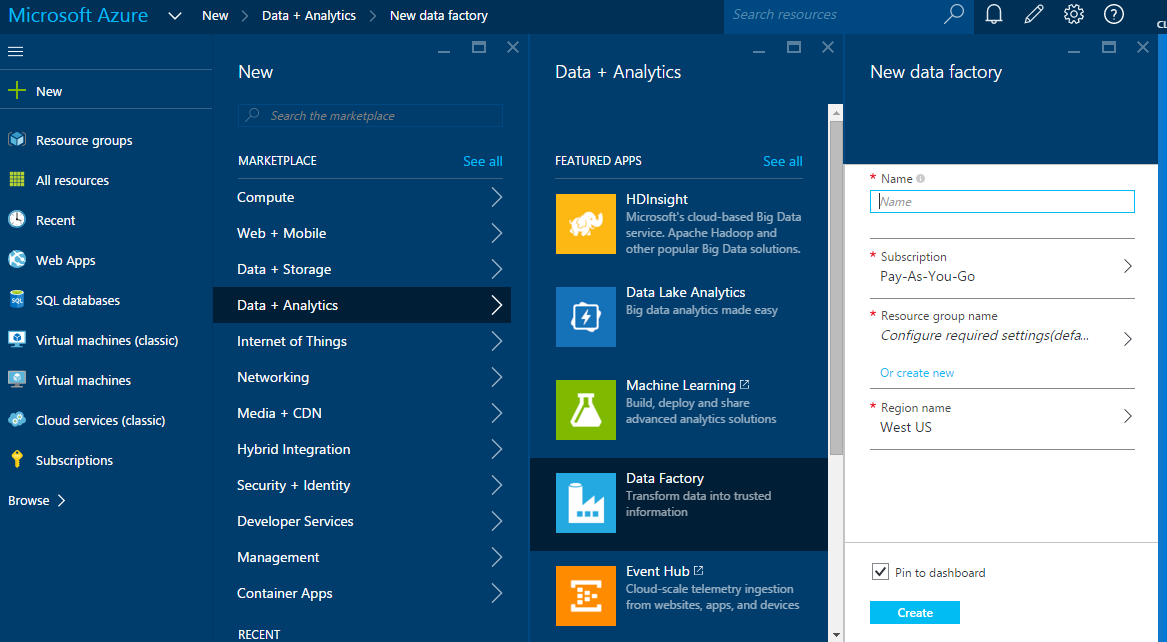Toggle the hamburger menu icon
Screen dimensions: 1167x642
(x=16, y=51)
